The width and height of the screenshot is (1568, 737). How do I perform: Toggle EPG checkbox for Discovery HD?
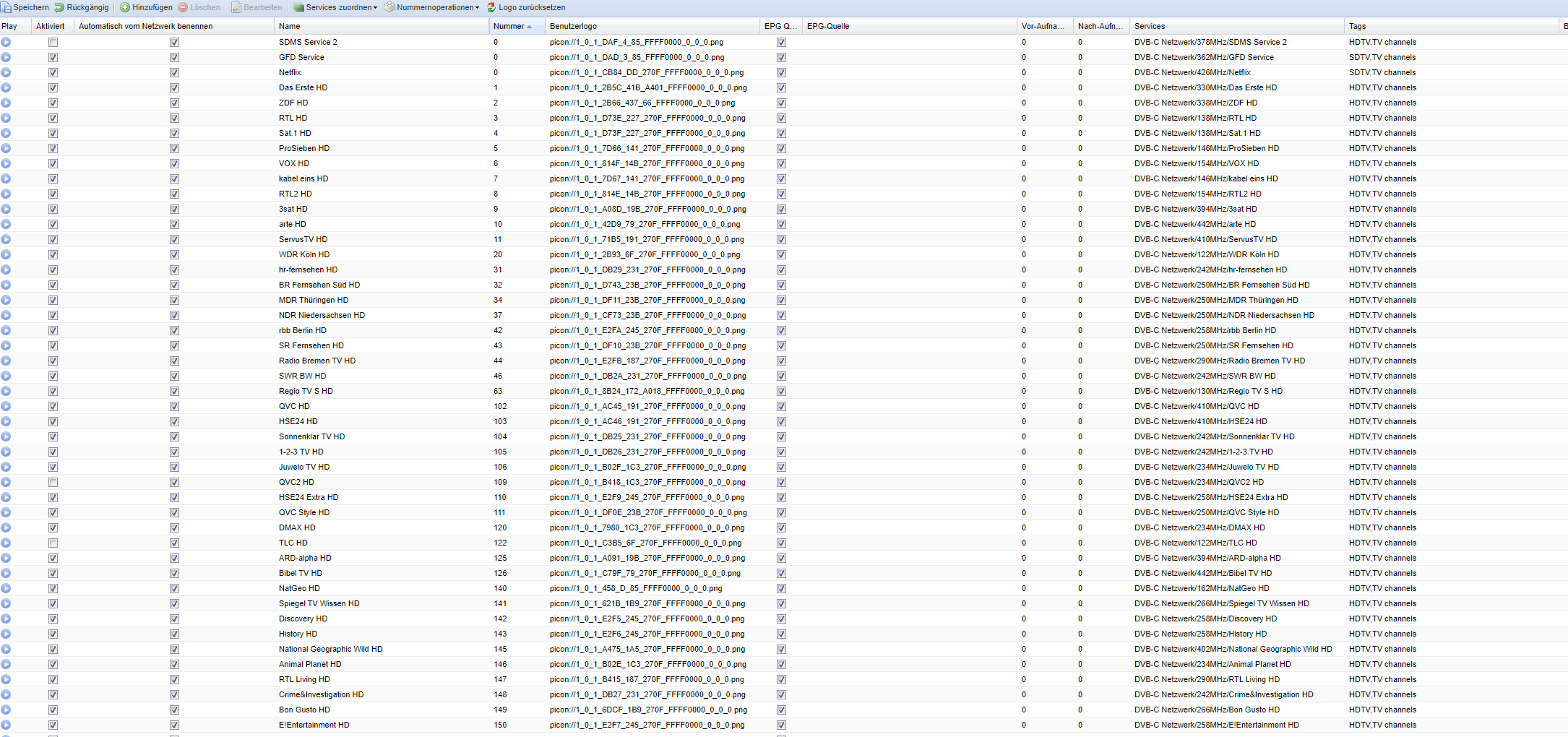pyautogui.click(x=781, y=619)
